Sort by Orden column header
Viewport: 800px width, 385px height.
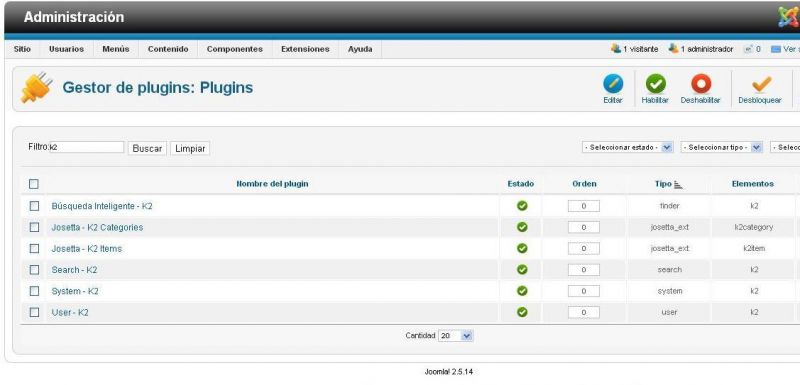584,184
